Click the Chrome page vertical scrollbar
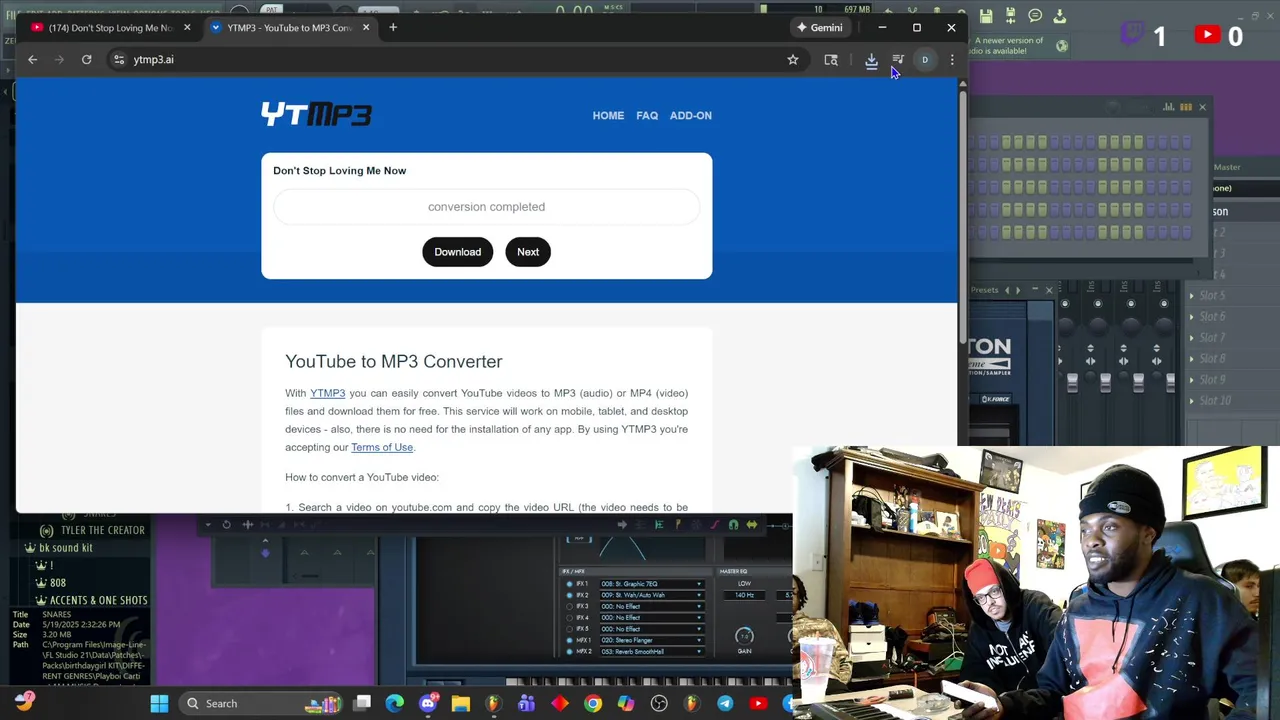Viewport: 1280px width, 720px height. (x=963, y=215)
